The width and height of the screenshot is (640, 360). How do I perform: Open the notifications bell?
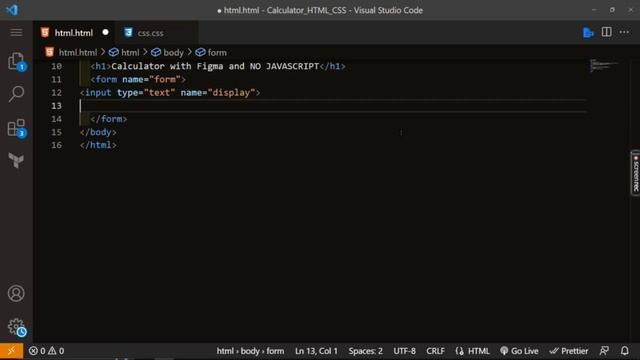[x=624, y=351]
